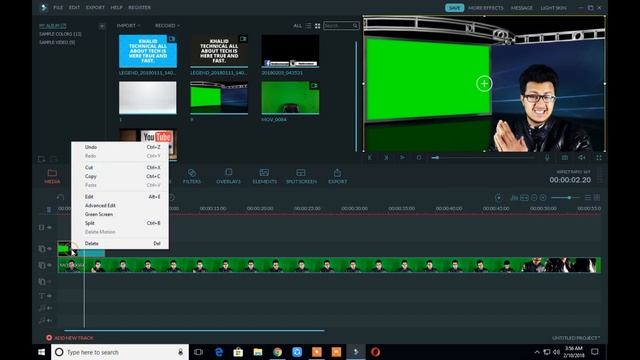Toggle eye on track with the man's clip
The height and width of the screenshot is (360, 640).
coord(49,265)
